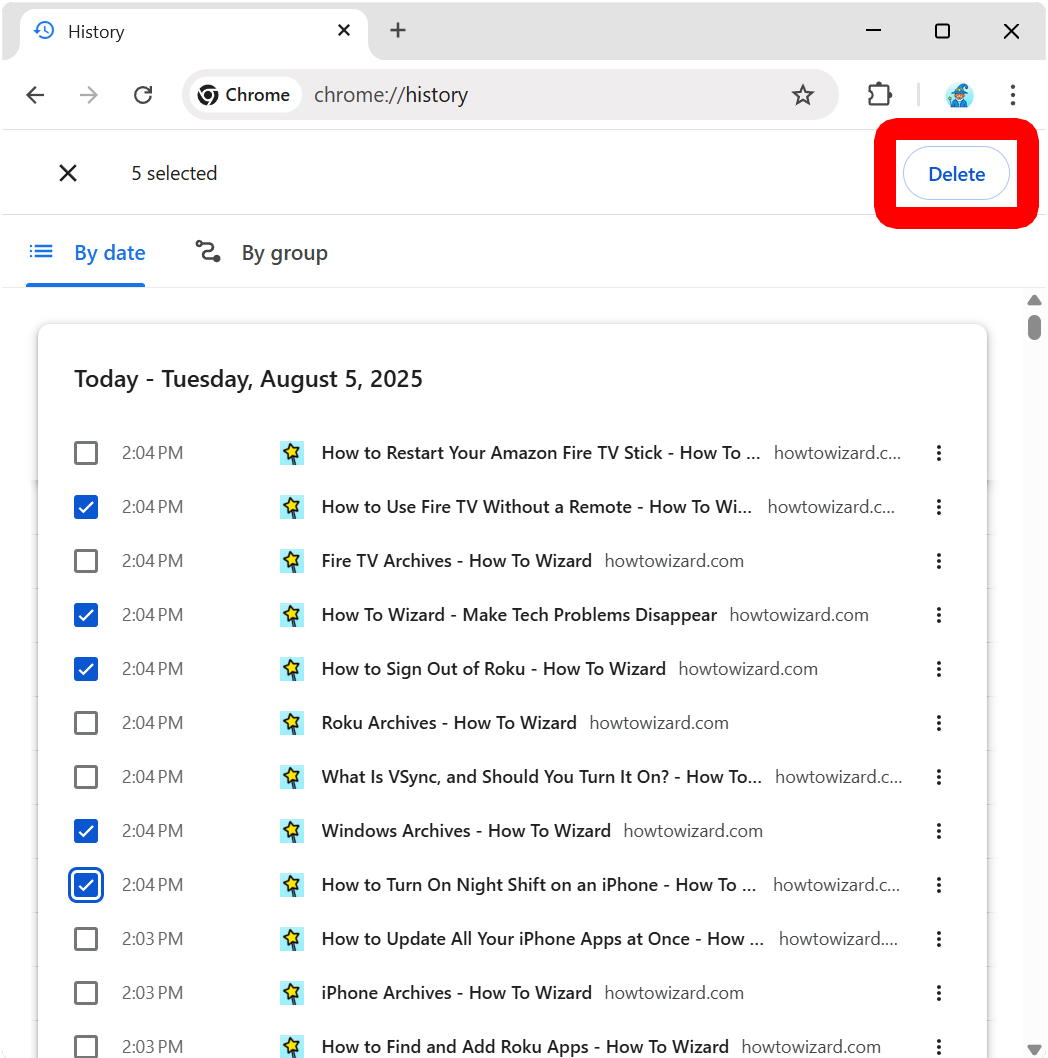Open the Chrome profile avatar
1048x1058 pixels.
[958, 94]
